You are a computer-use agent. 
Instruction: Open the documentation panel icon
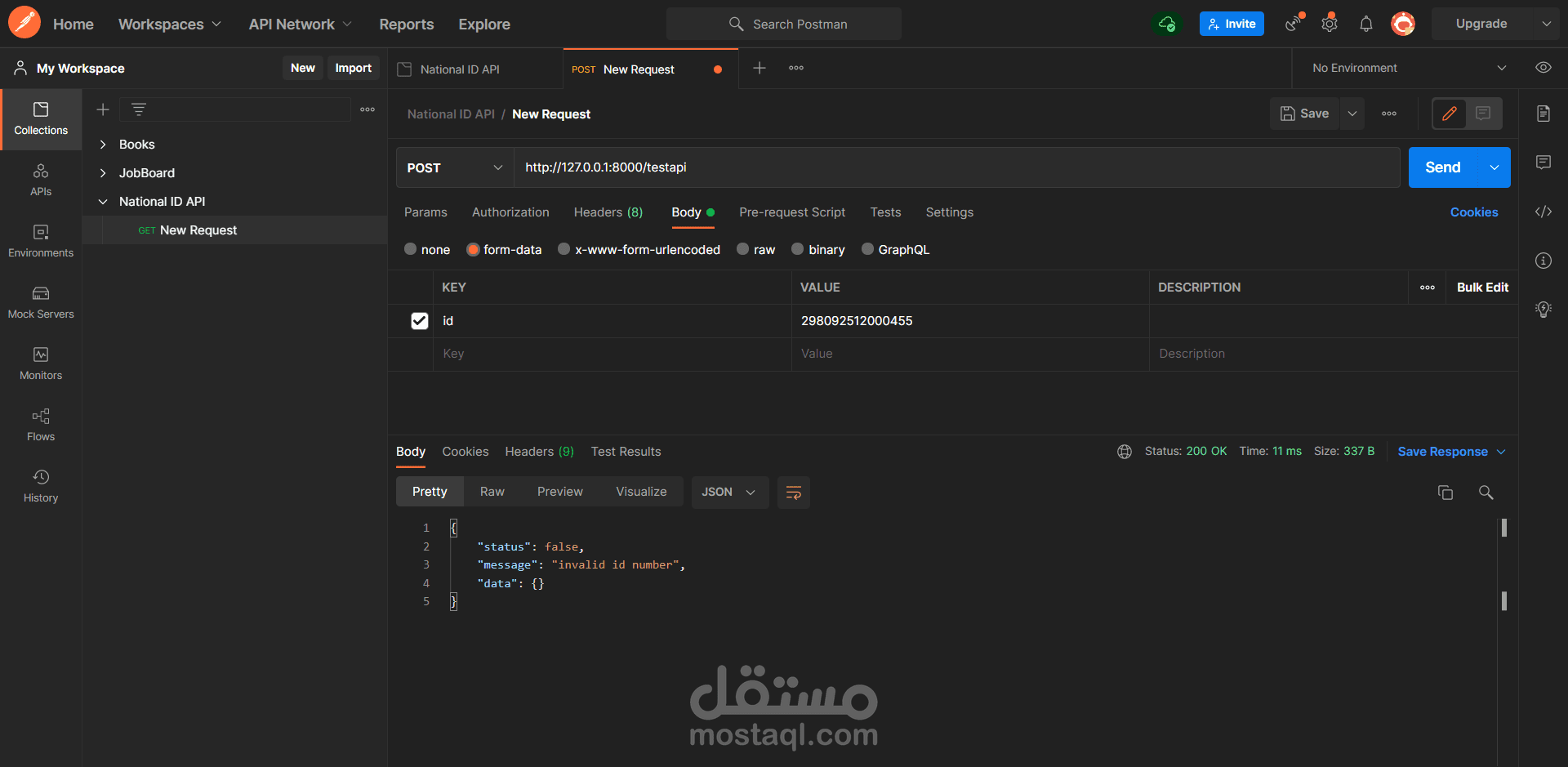(x=1543, y=114)
